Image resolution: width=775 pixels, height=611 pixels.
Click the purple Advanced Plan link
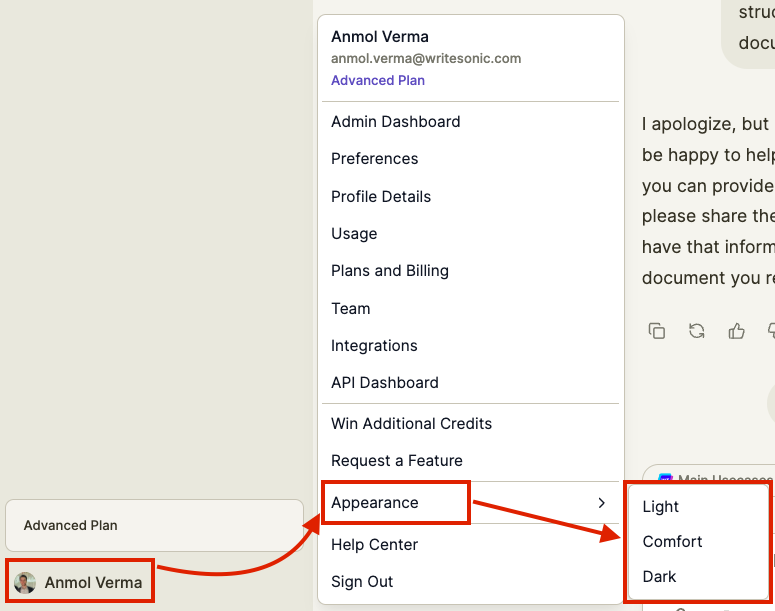tap(378, 80)
